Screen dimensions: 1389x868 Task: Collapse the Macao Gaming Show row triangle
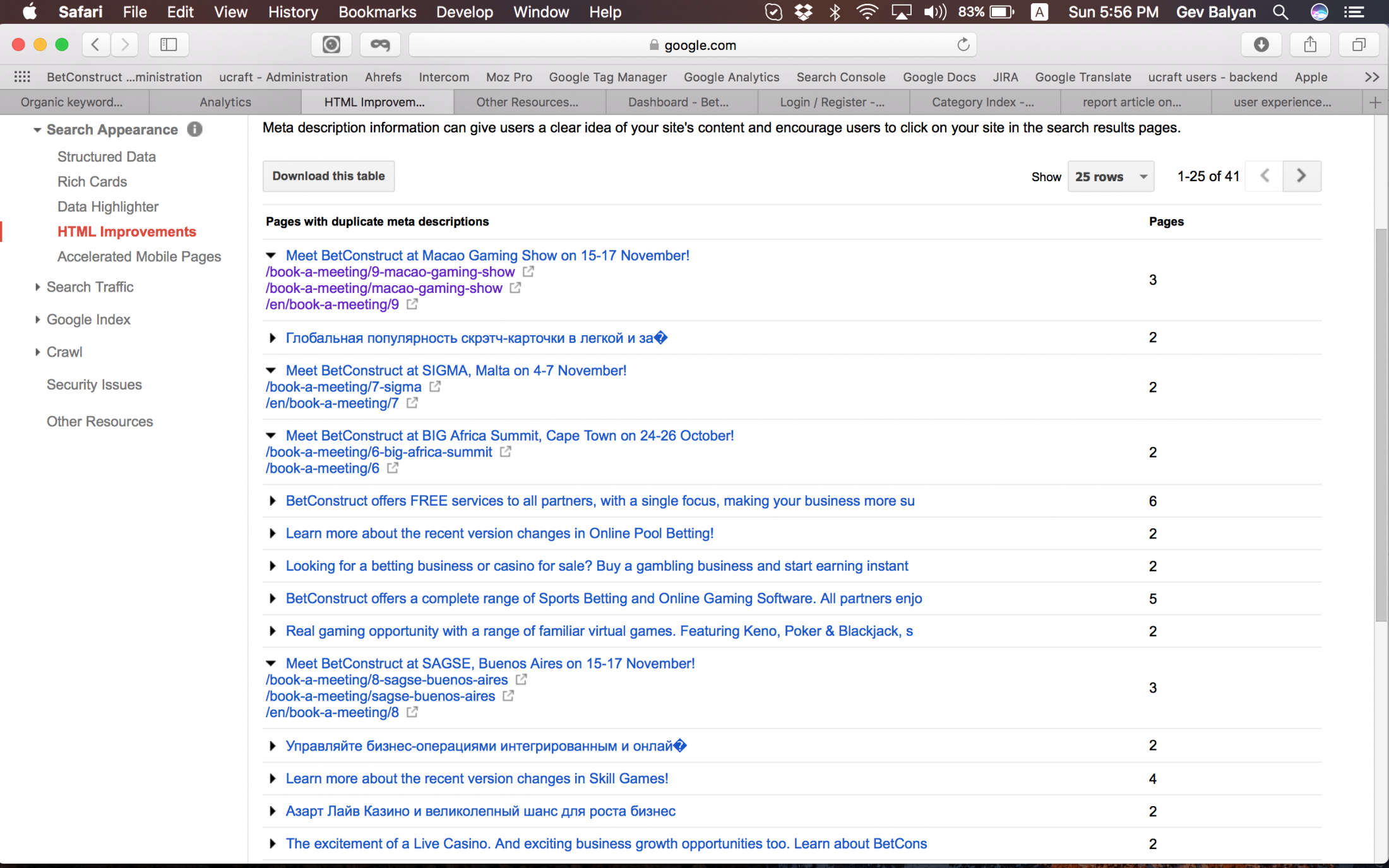(271, 256)
